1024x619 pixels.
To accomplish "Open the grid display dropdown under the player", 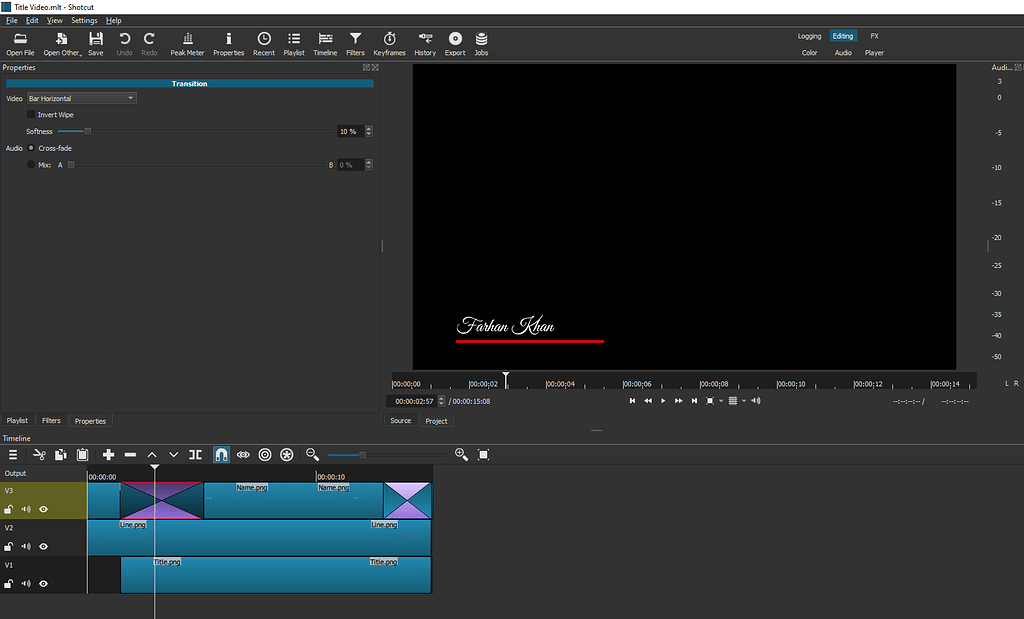I will coord(737,401).
